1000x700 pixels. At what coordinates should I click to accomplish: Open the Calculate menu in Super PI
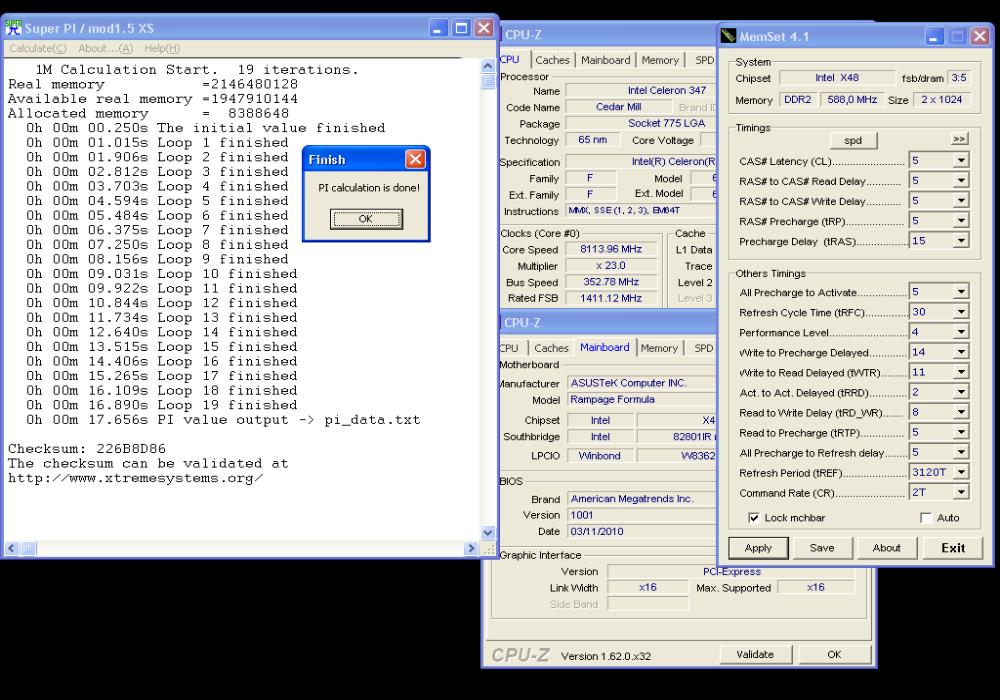[x=38, y=48]
